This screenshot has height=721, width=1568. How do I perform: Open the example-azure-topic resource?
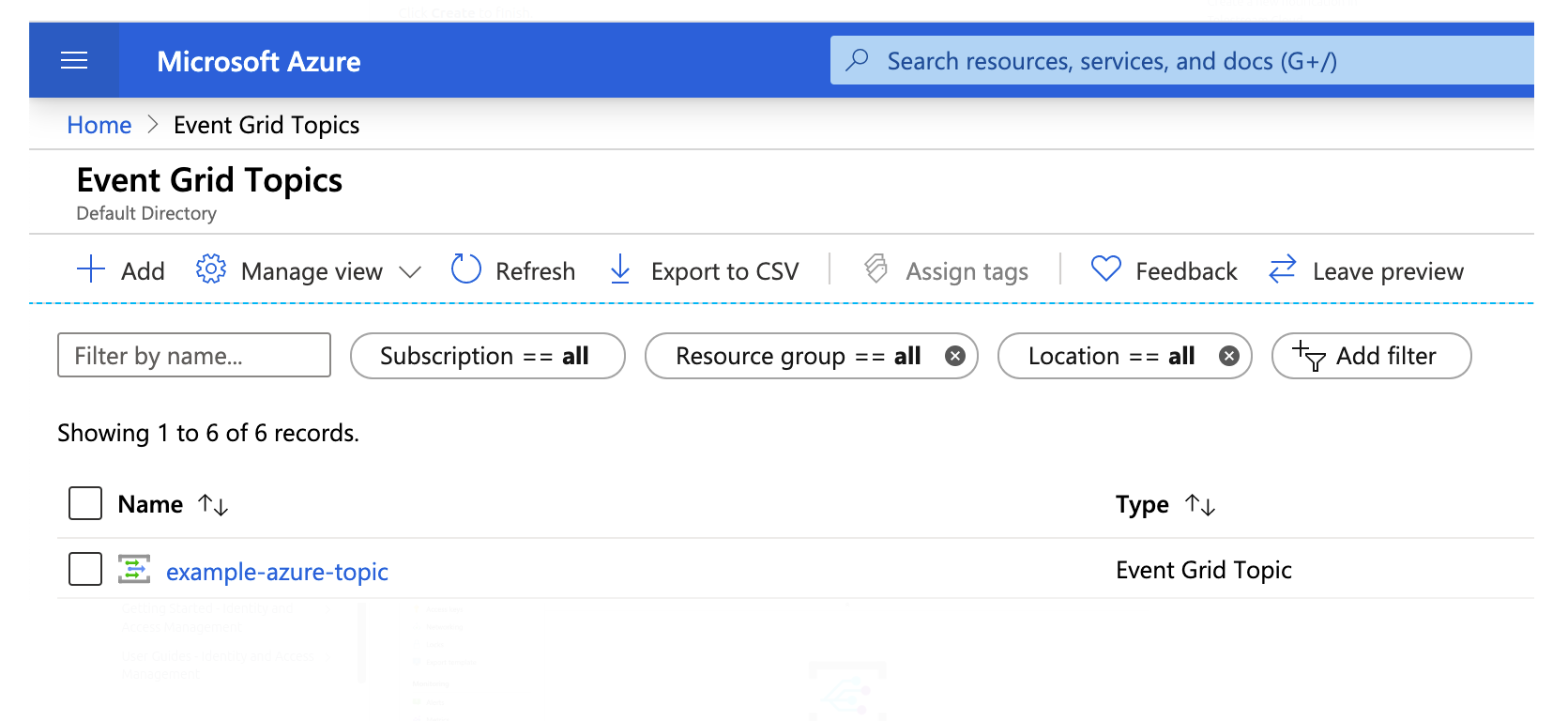pos(277,571)
